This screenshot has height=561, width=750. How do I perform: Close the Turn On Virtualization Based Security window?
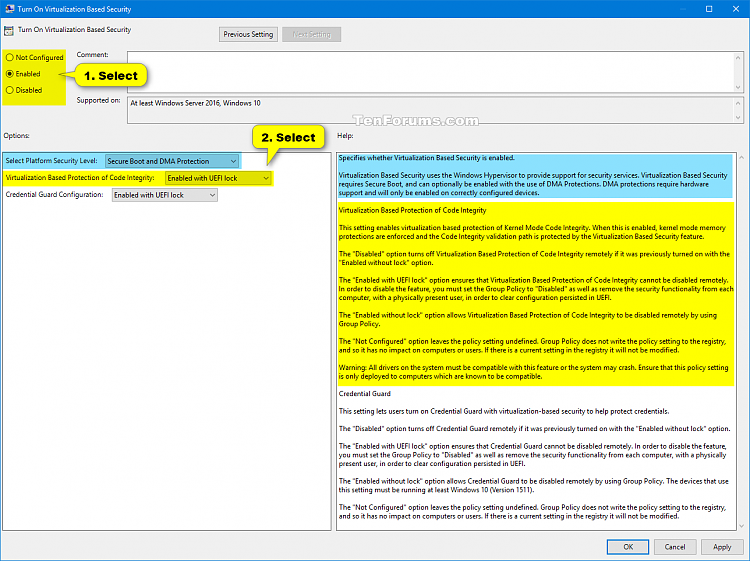click(x=736, y=9)
